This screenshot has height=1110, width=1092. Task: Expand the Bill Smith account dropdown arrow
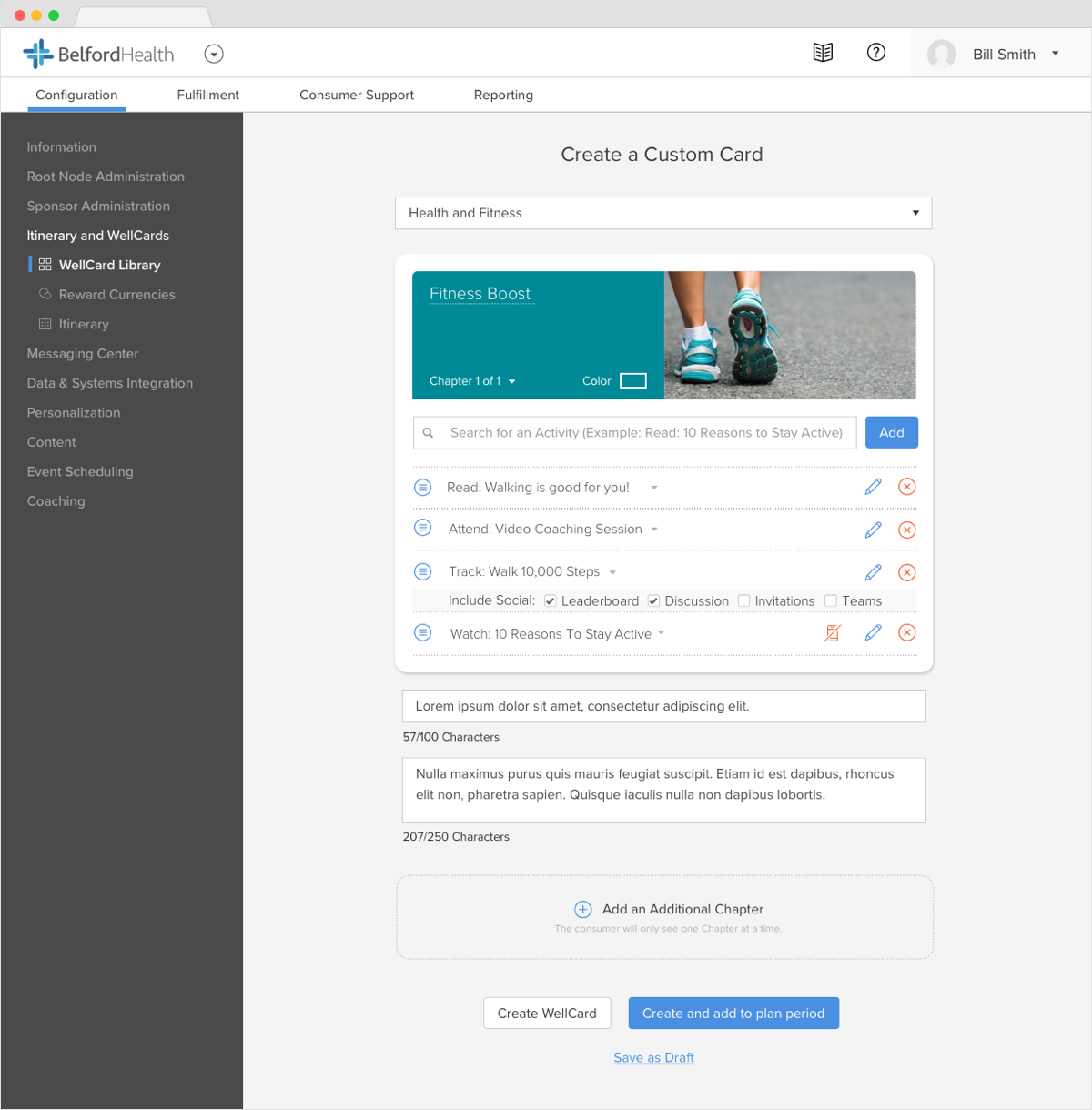pyautogui.click(x=1056, y=53)
